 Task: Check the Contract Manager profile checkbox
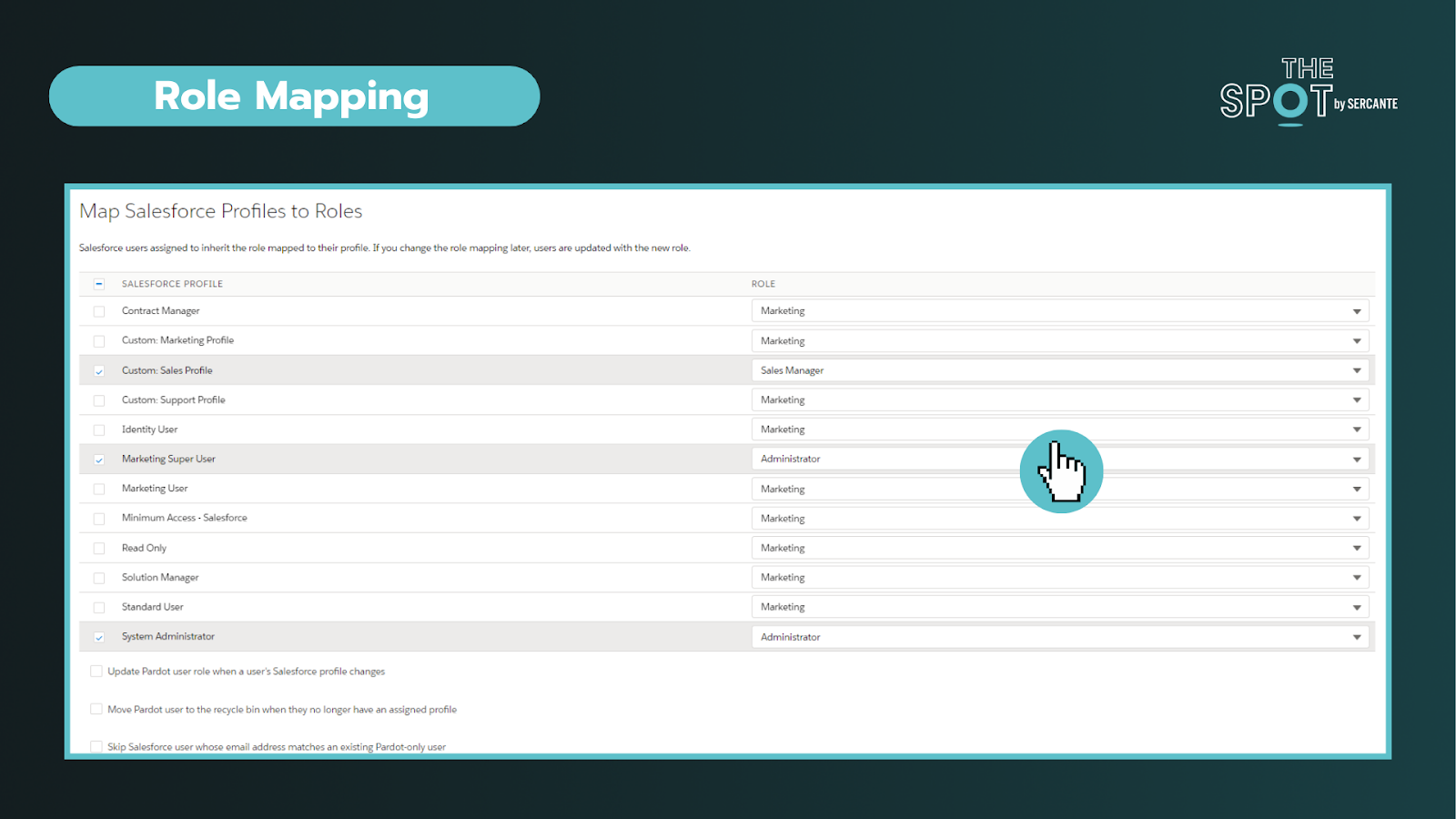99,311
